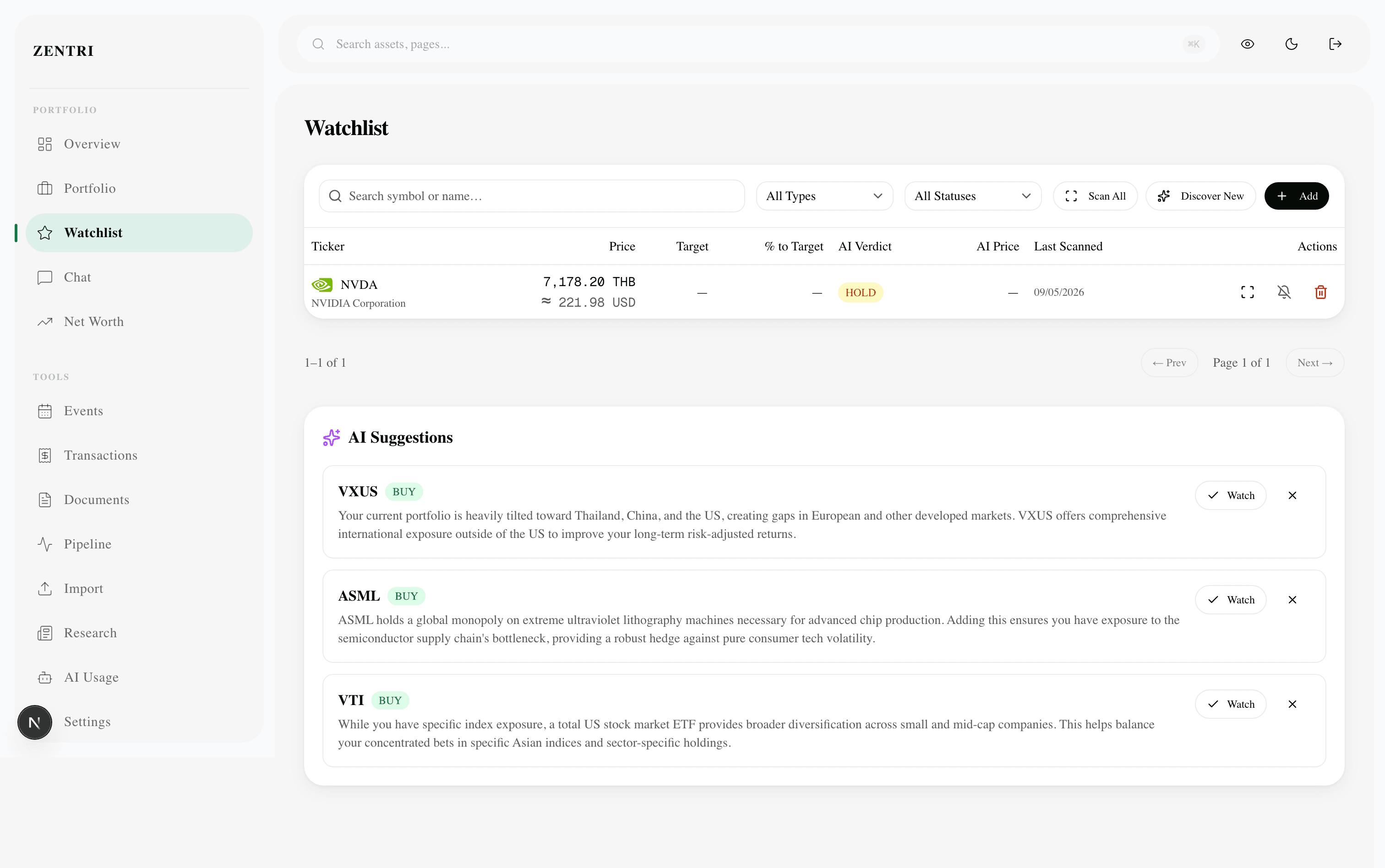Open Transactions in the sidebar
This screenshot has width=1385, height=868.
coord(140,455)
